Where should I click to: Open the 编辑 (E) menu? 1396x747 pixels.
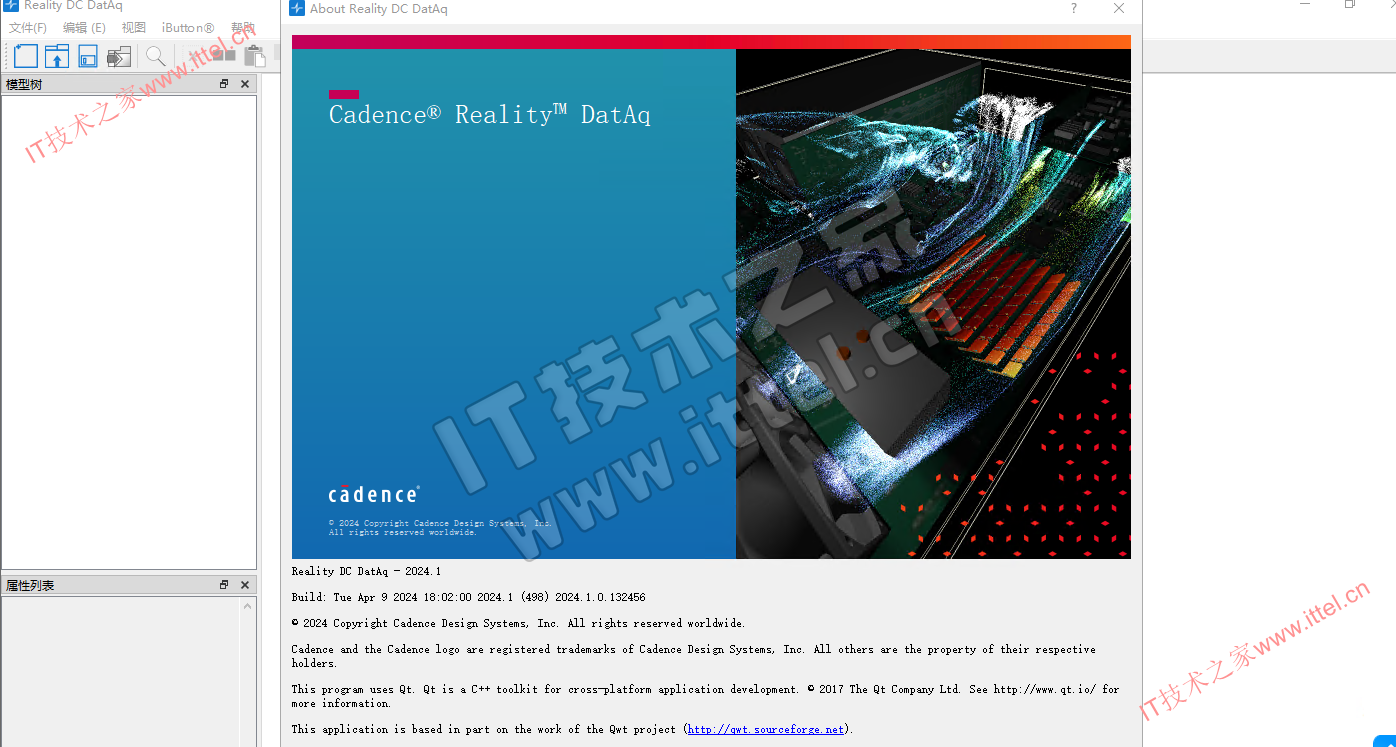[x=84, y=28]
